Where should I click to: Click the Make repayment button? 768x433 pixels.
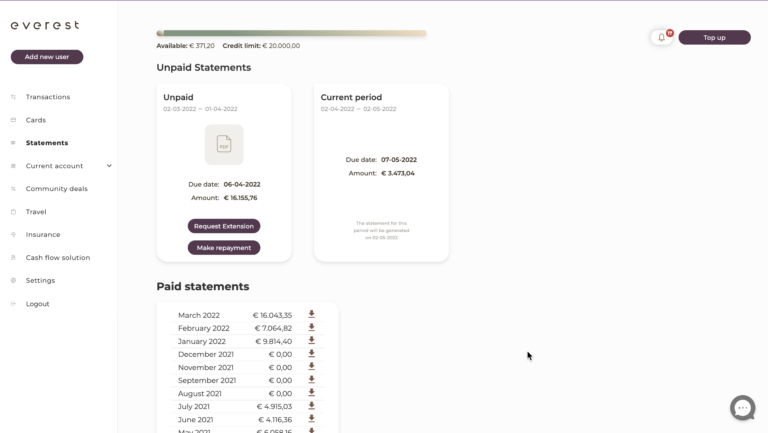pyautogui.click(x=224, y=248)
